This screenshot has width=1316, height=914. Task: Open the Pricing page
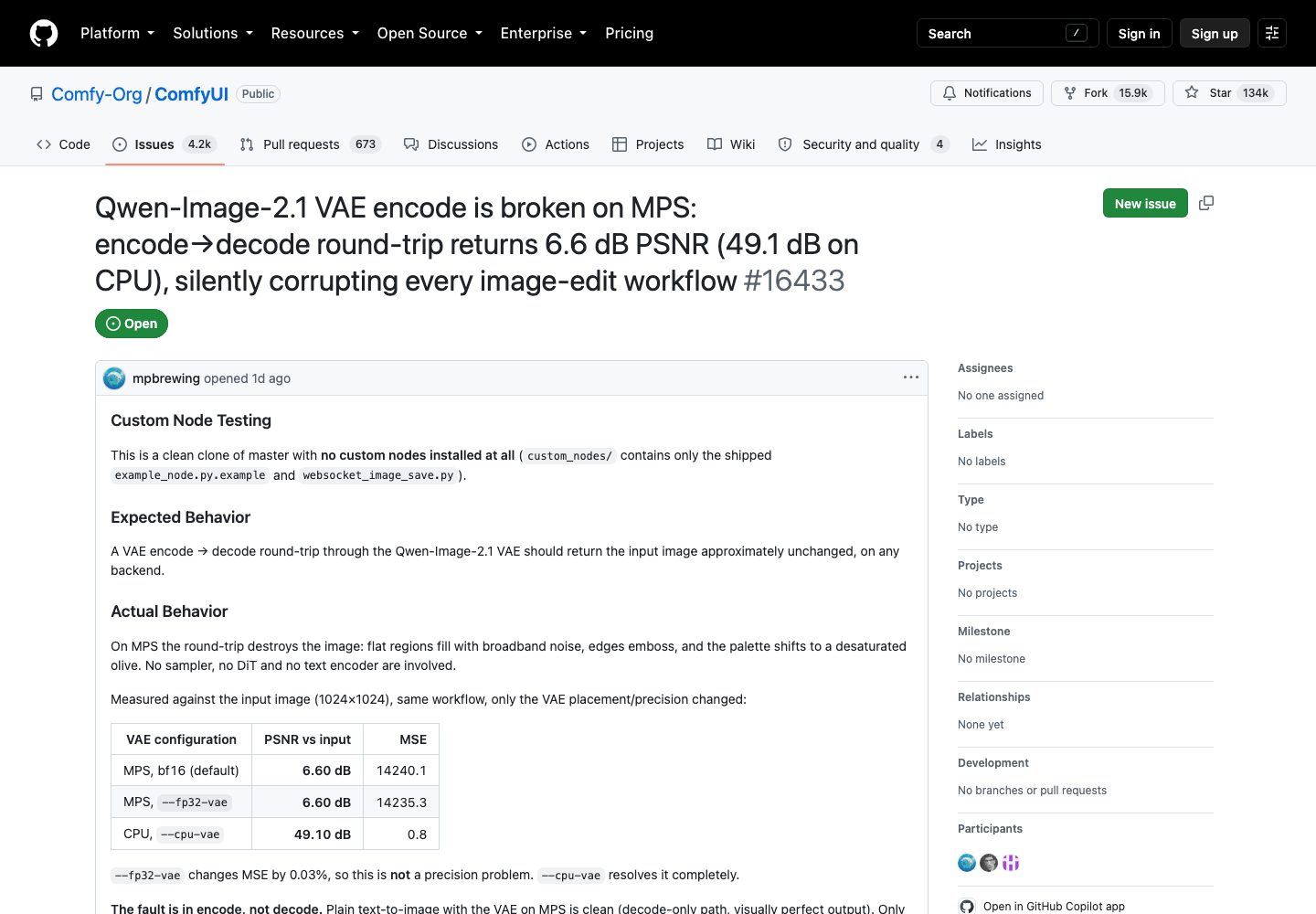pos(629,33)
